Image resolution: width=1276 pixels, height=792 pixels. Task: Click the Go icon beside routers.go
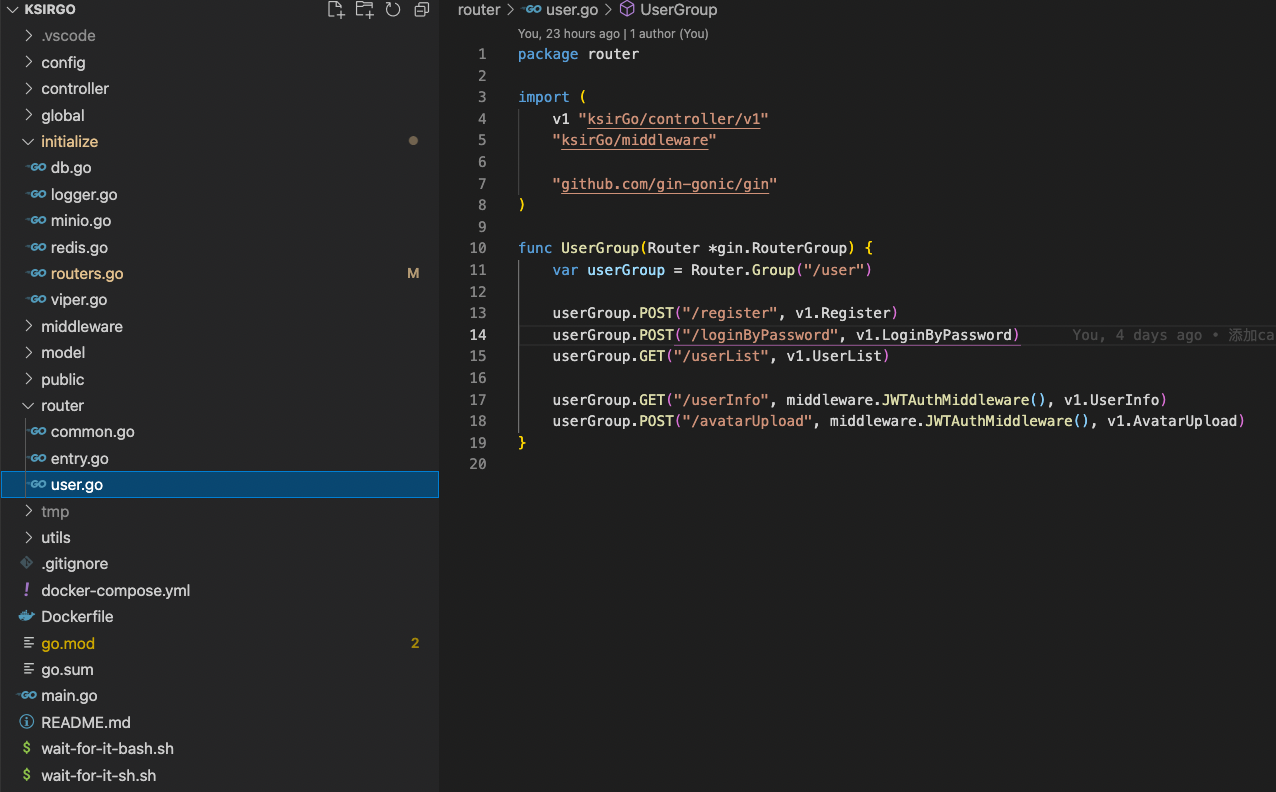(37, 273)
